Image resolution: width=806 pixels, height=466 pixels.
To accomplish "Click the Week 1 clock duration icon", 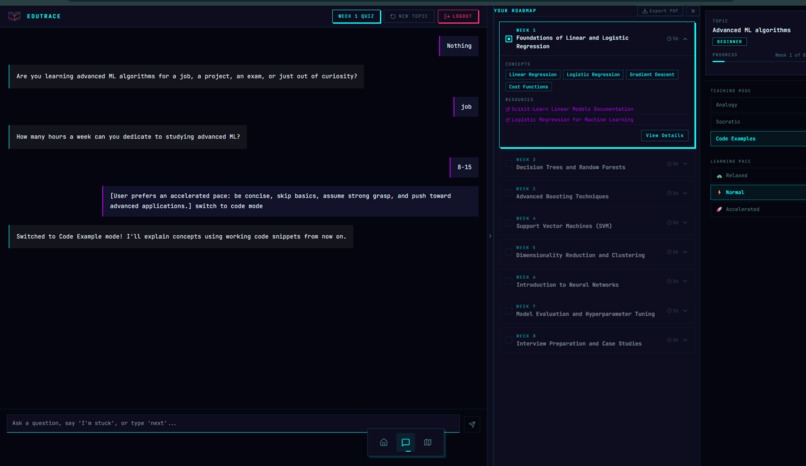I will (669, 39).
